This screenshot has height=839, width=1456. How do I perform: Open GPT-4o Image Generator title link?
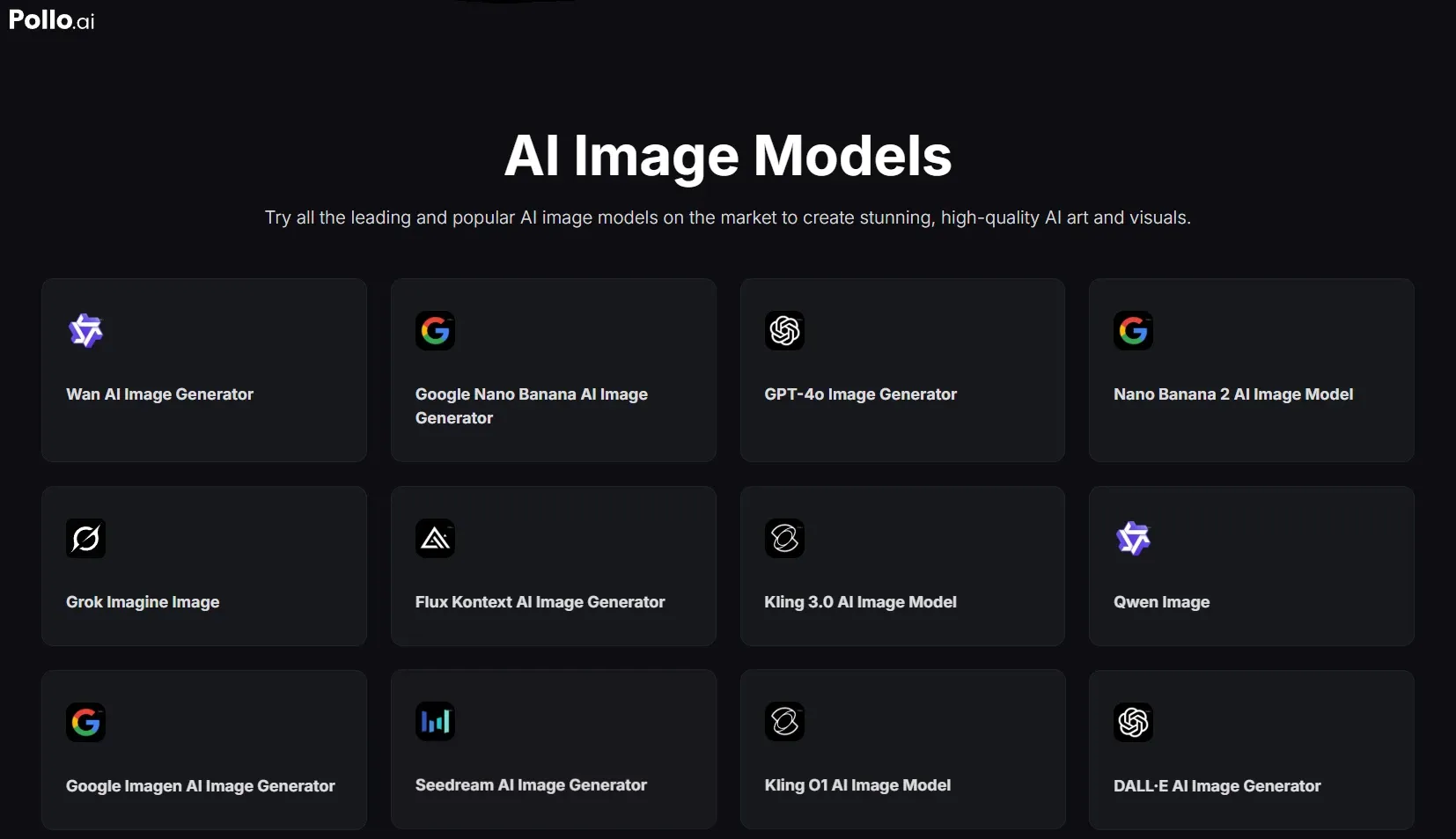coord(861,394)
